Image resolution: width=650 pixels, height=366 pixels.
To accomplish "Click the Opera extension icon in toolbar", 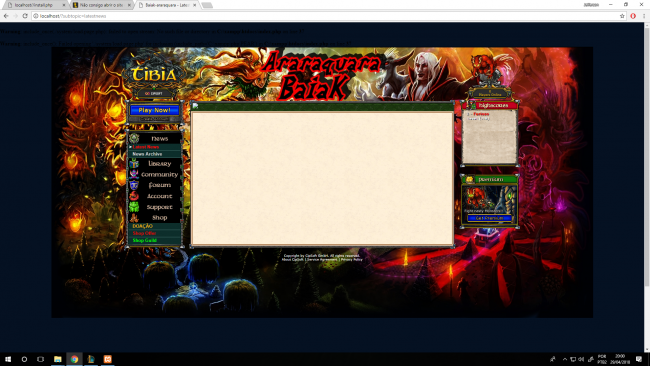I will tap(633, 16).
